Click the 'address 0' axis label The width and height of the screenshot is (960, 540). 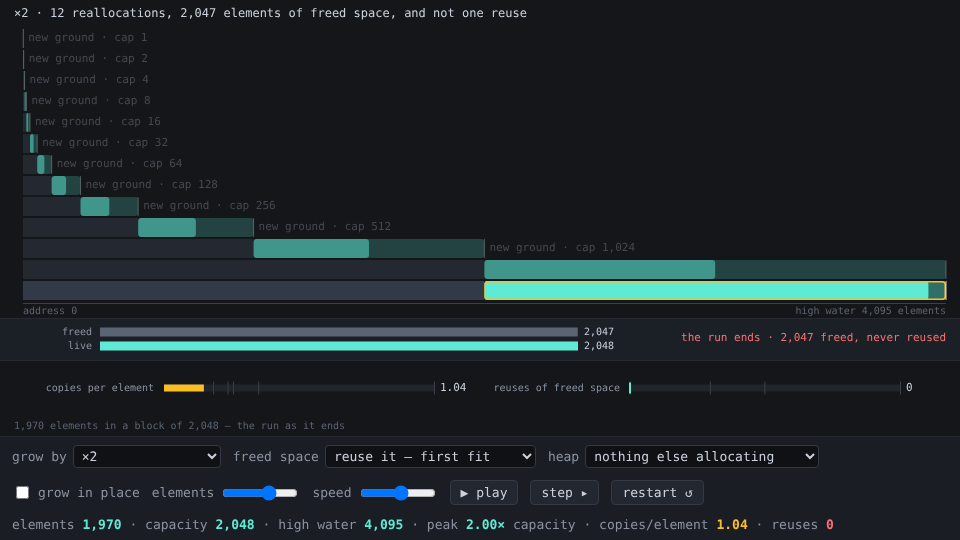coord(50,311)
